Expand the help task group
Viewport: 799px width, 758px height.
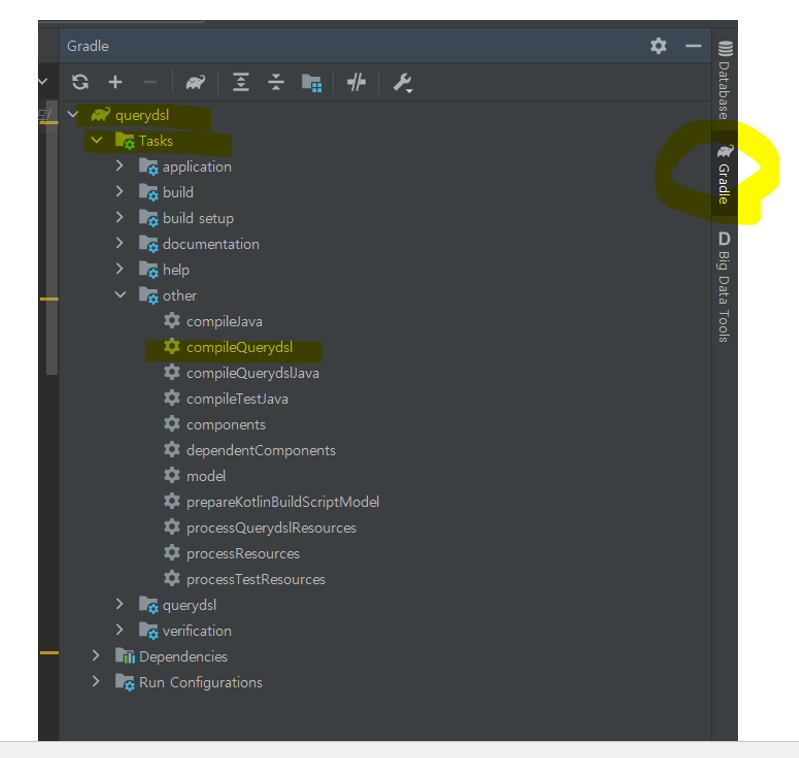tap(119, 269)
